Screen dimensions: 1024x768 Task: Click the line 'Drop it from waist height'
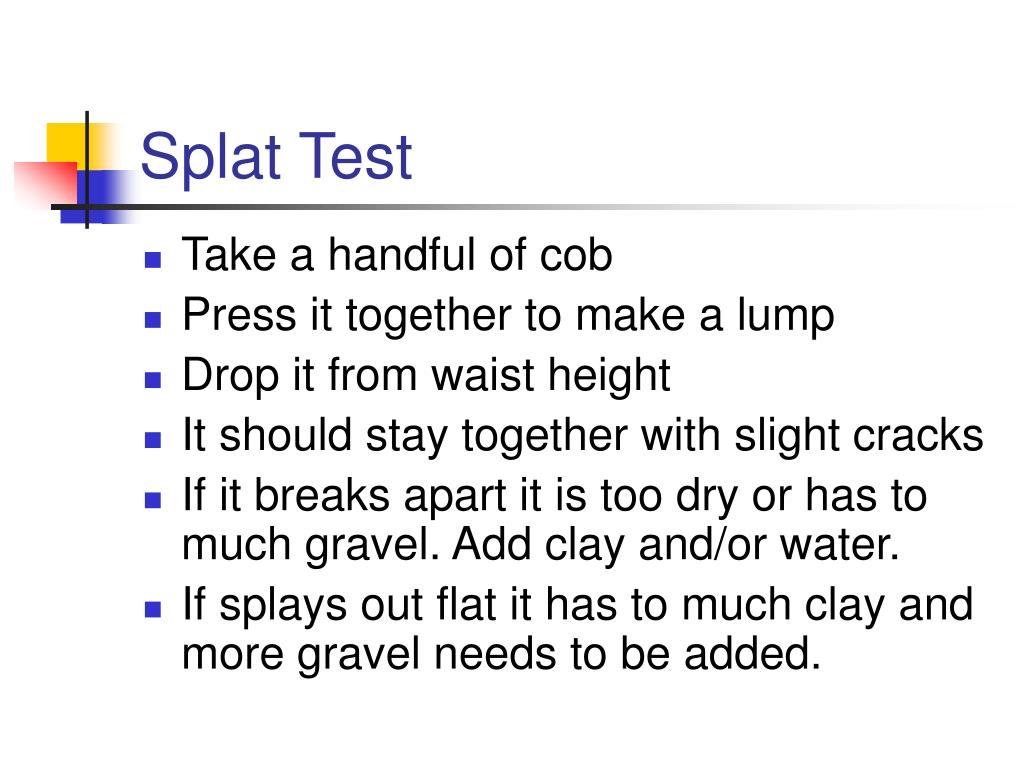[426, 377]
